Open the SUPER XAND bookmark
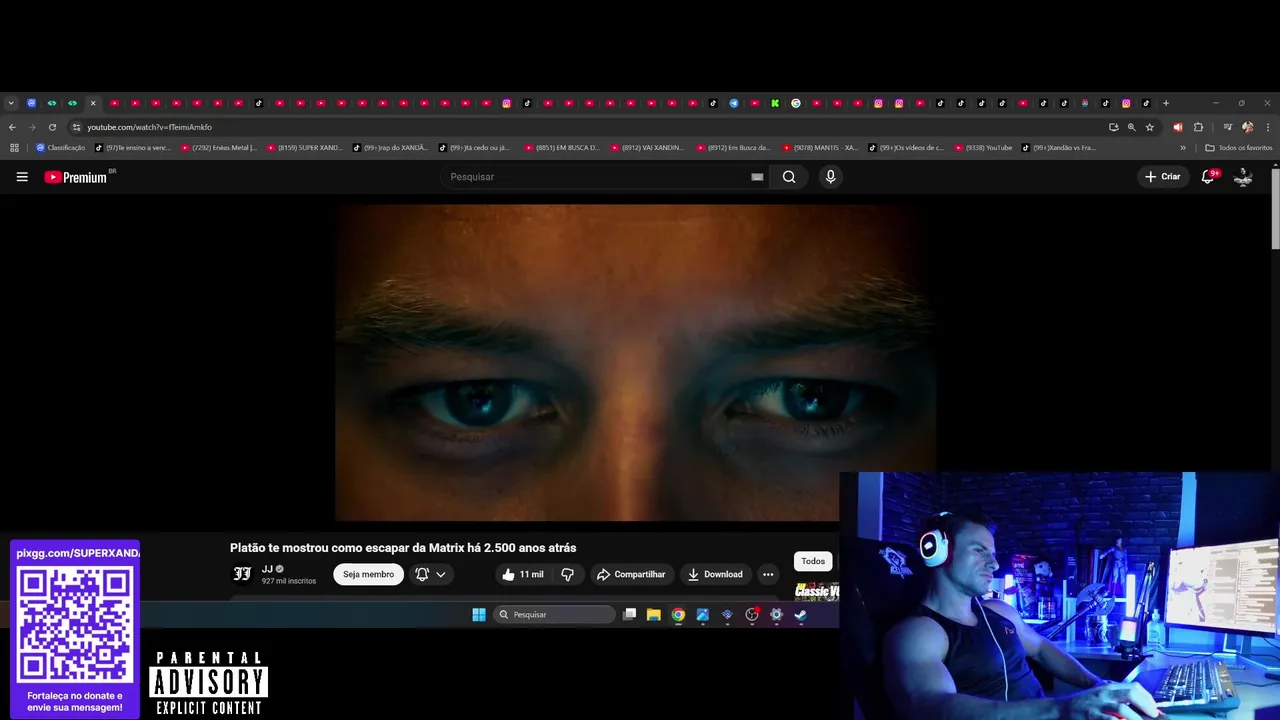Image resolution: width=1280 pixels, height=720 pixels. (305, 148)
